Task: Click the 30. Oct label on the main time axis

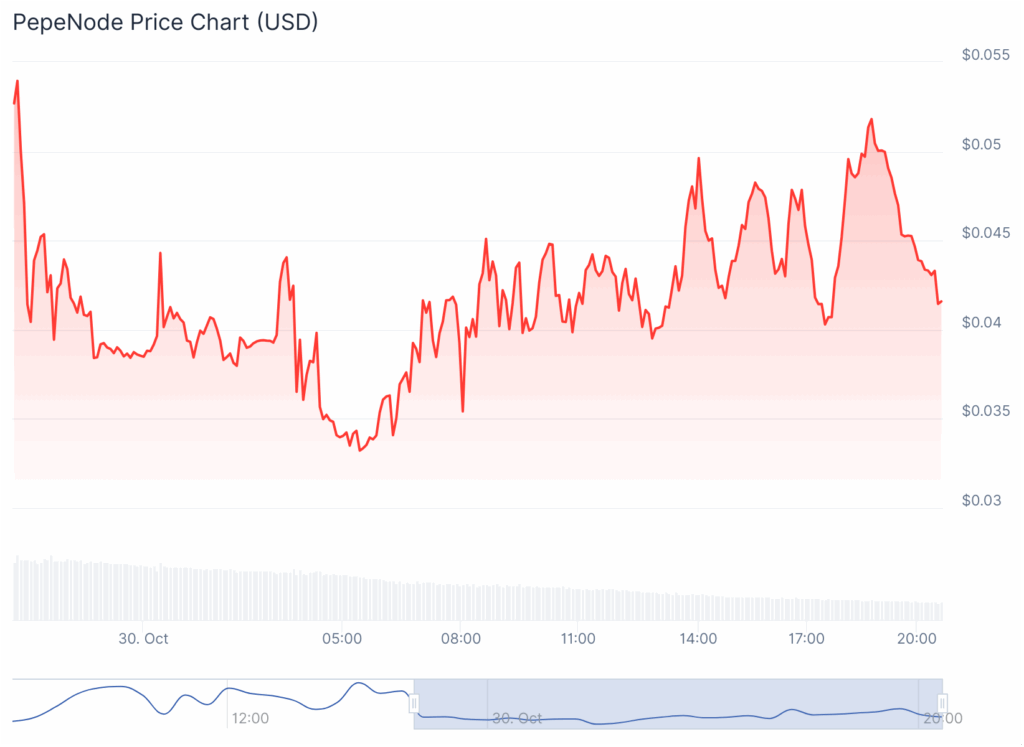Action: 143,638
